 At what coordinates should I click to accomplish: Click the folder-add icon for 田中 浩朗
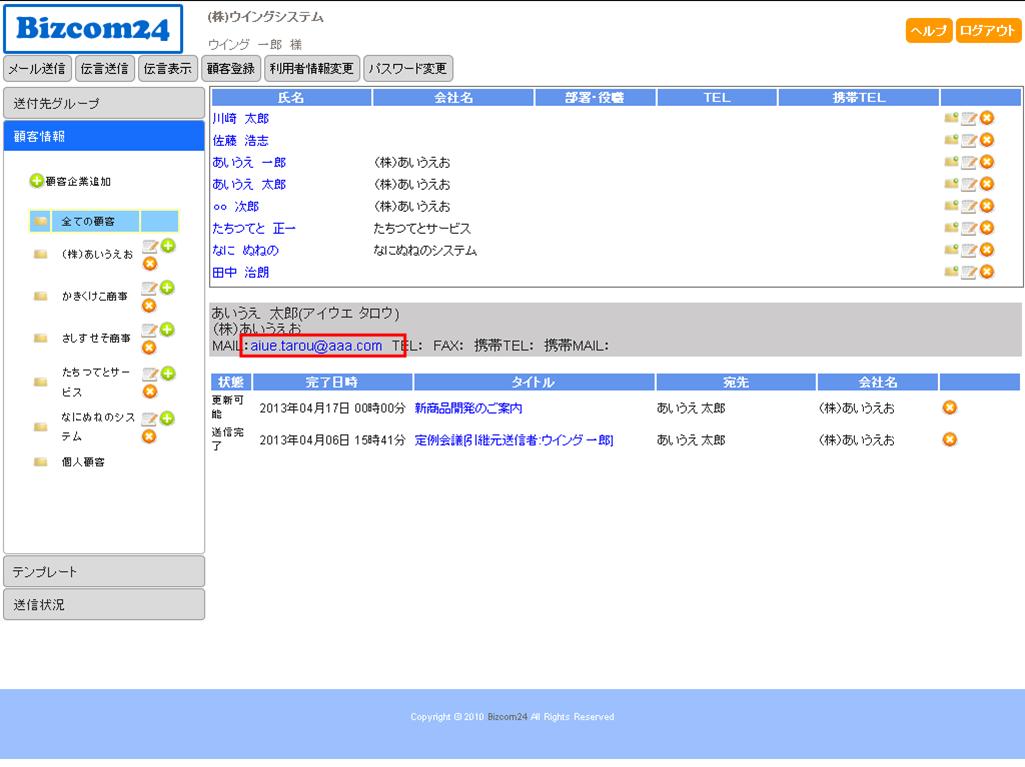click(x=950, y=272)
